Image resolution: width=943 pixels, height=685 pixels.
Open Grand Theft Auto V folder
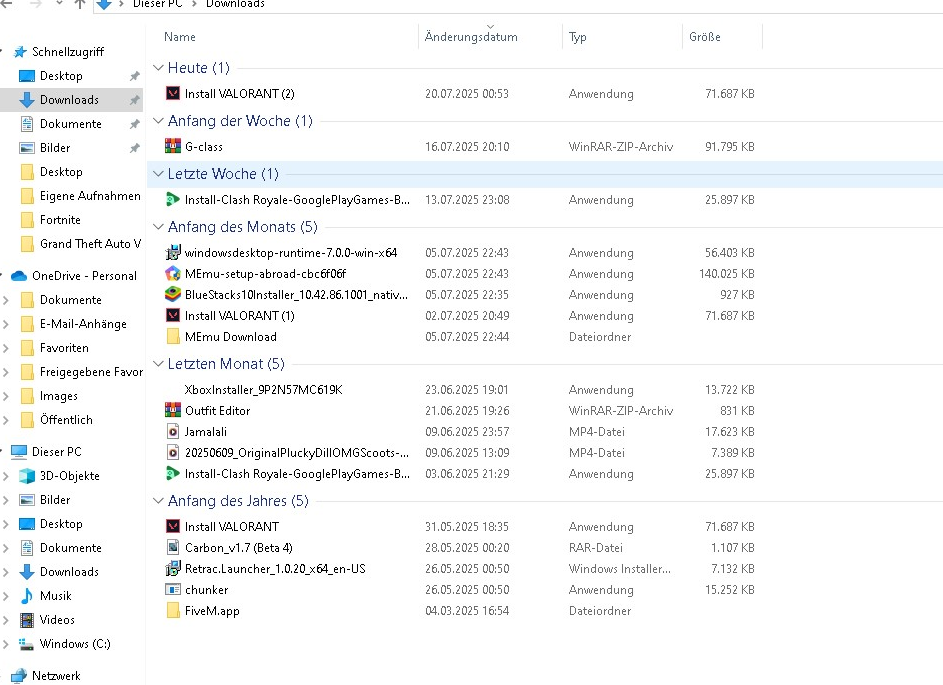click(x=90, y=244)
